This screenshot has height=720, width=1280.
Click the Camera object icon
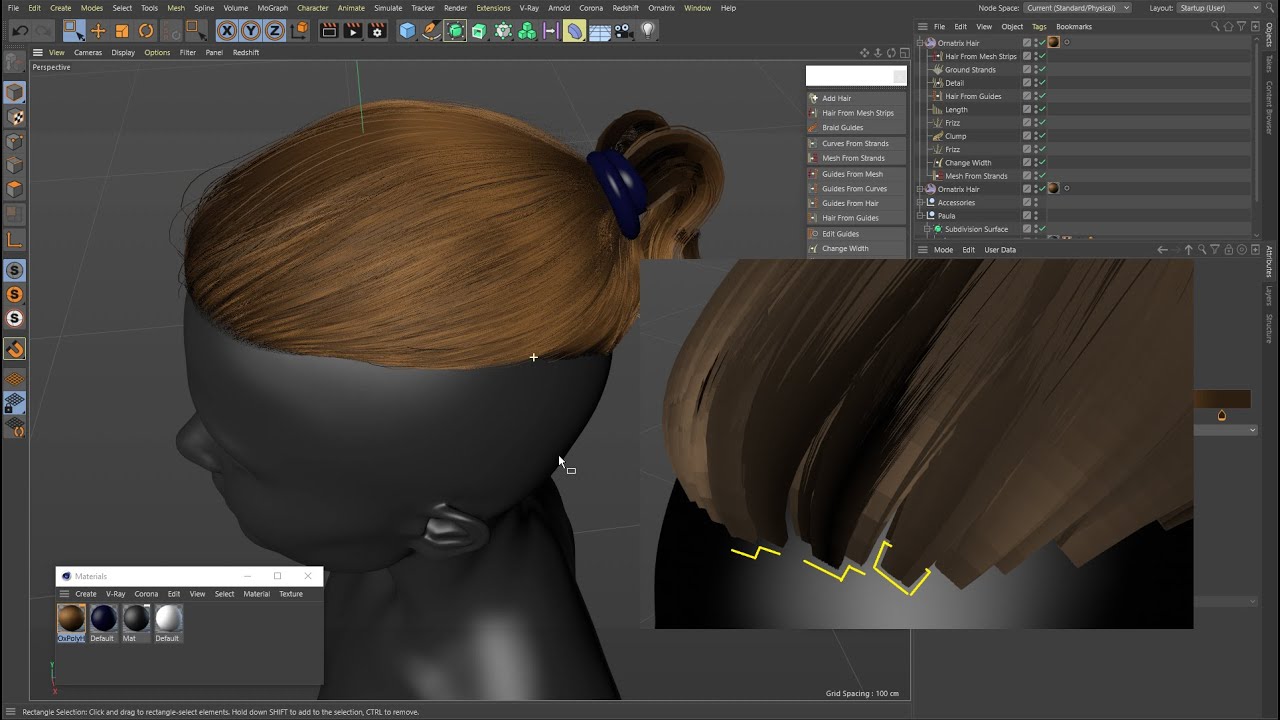pyautogui.click(x=624, y=31)
